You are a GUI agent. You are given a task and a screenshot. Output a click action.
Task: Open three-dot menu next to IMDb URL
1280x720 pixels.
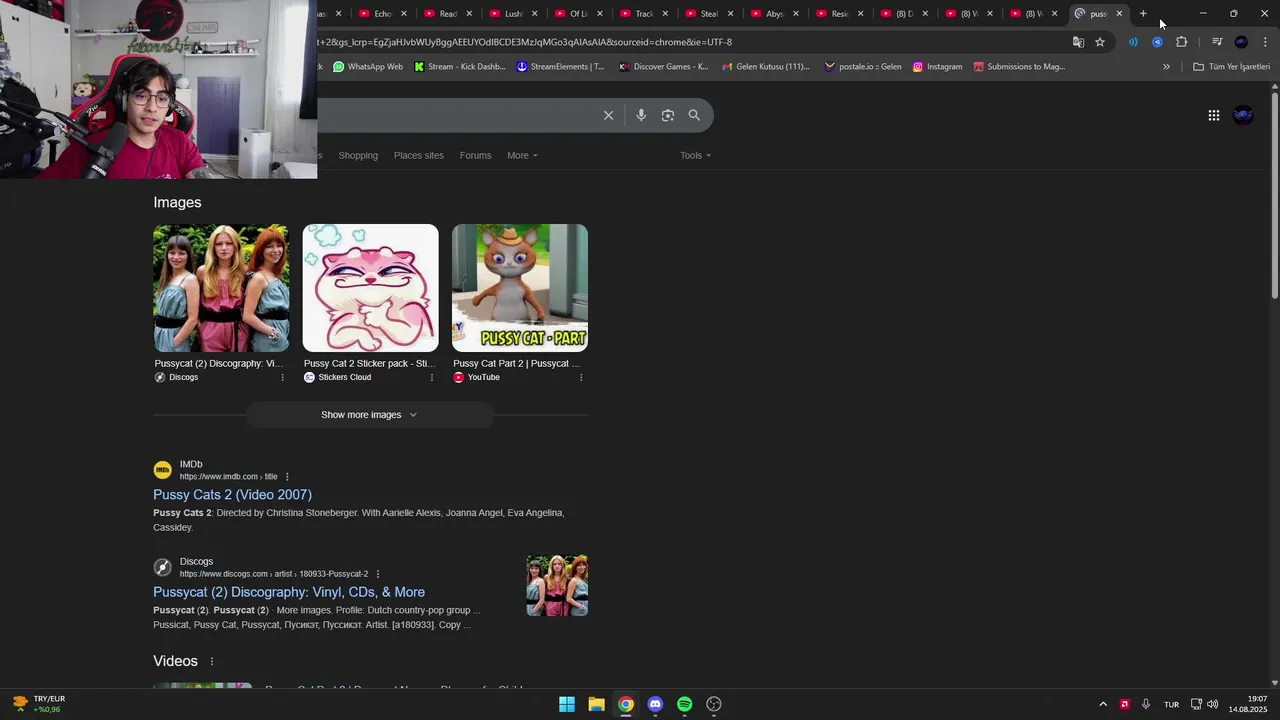point(287,477)
